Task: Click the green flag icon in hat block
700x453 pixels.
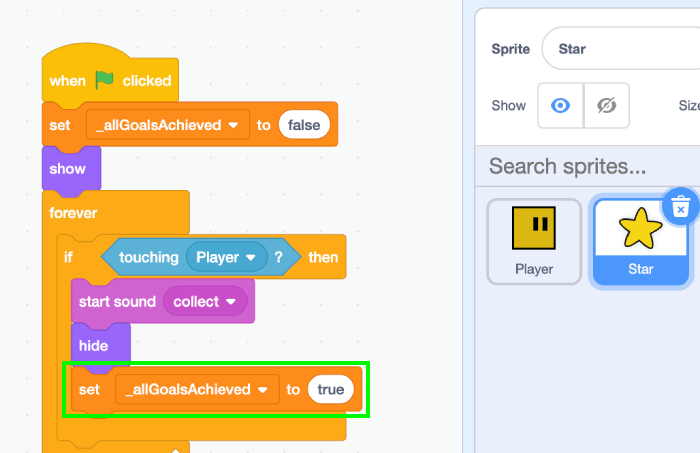Action: point(105,80)
